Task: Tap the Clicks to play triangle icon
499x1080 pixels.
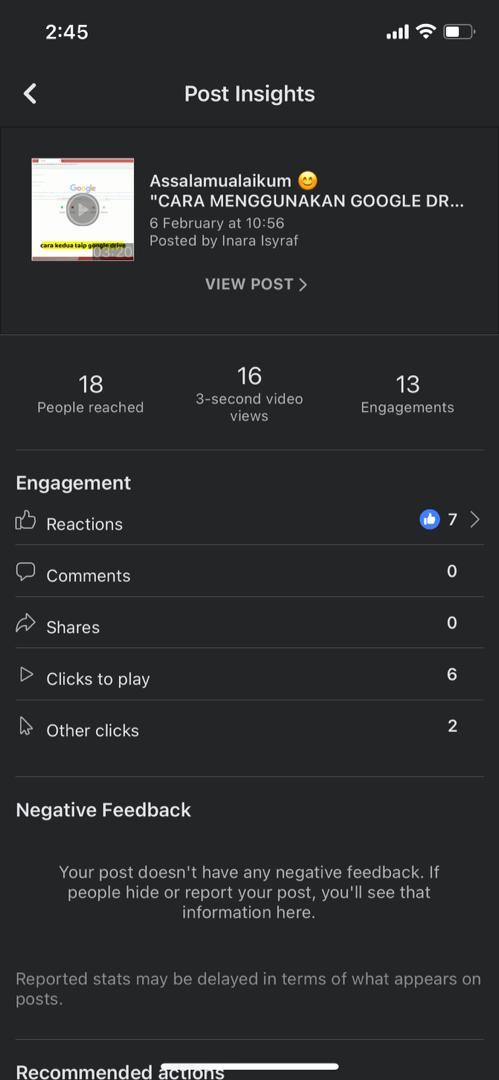Action: pyautogui.click(x=26, y=676)
